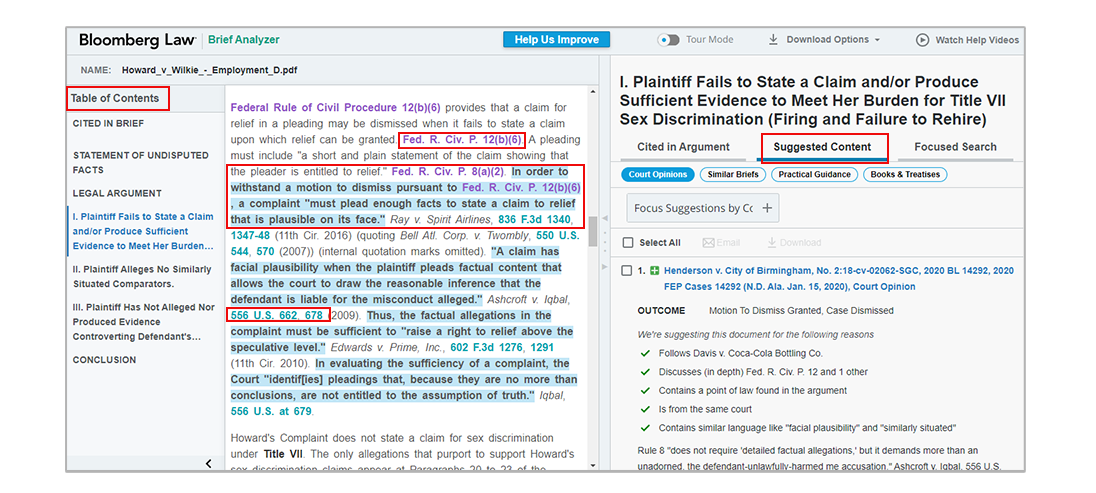1096x493 pixels.
Task: Click the Email envelope icon
Action: pyautogui.click(x=708, y=243)
